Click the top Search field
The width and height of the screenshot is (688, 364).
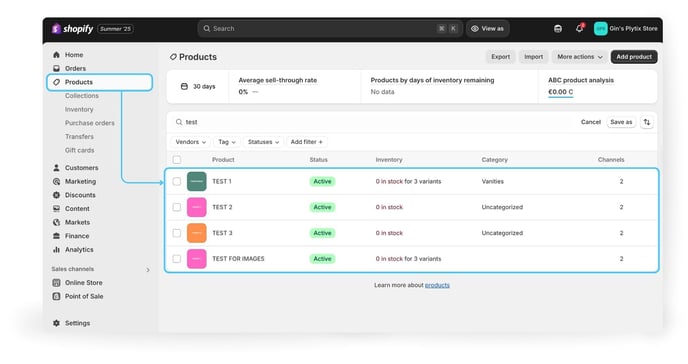[x=330, y=29]
